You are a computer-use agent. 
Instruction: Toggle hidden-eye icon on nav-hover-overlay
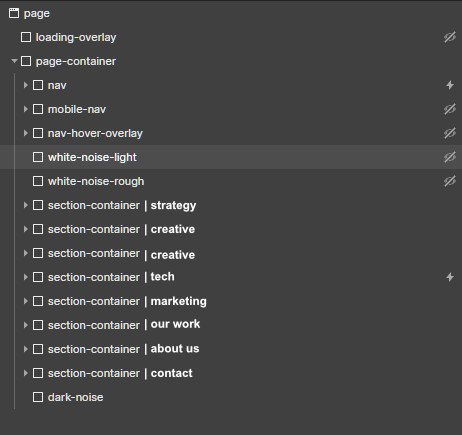(x=450, y=133)
